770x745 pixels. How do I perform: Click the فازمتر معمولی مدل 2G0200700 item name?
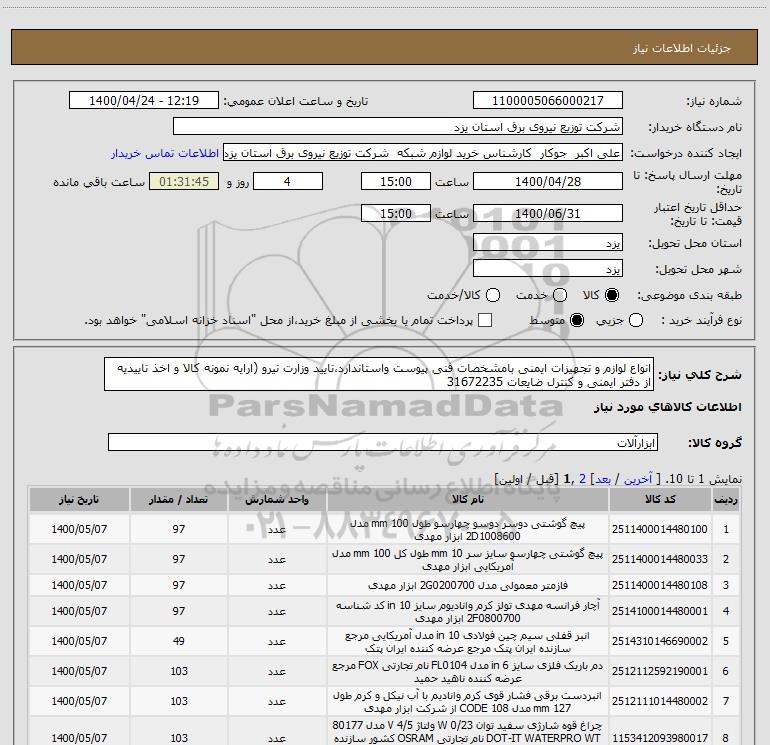point(468,585)
